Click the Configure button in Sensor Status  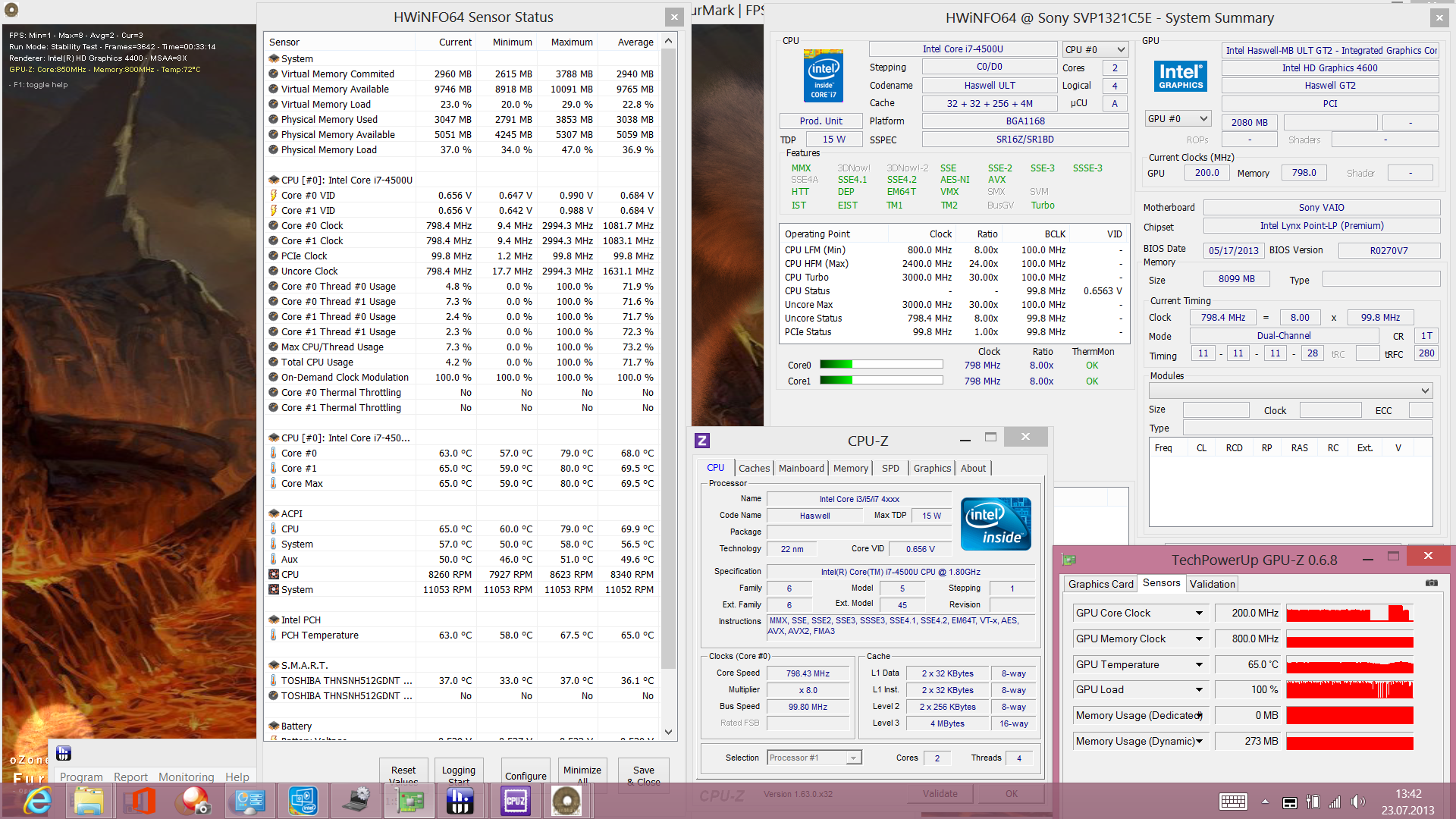tap(526, 775)
